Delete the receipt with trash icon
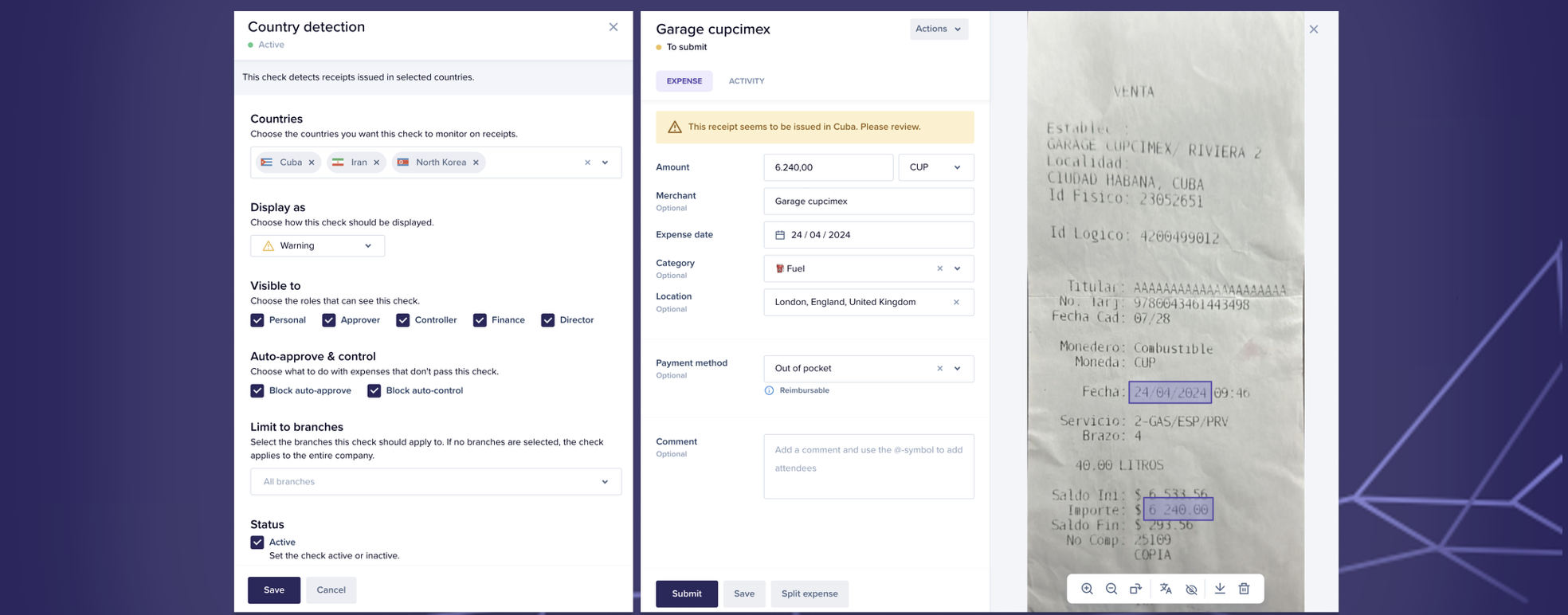This screenshot has width=1568, height=615. (x=1244, y=589)
